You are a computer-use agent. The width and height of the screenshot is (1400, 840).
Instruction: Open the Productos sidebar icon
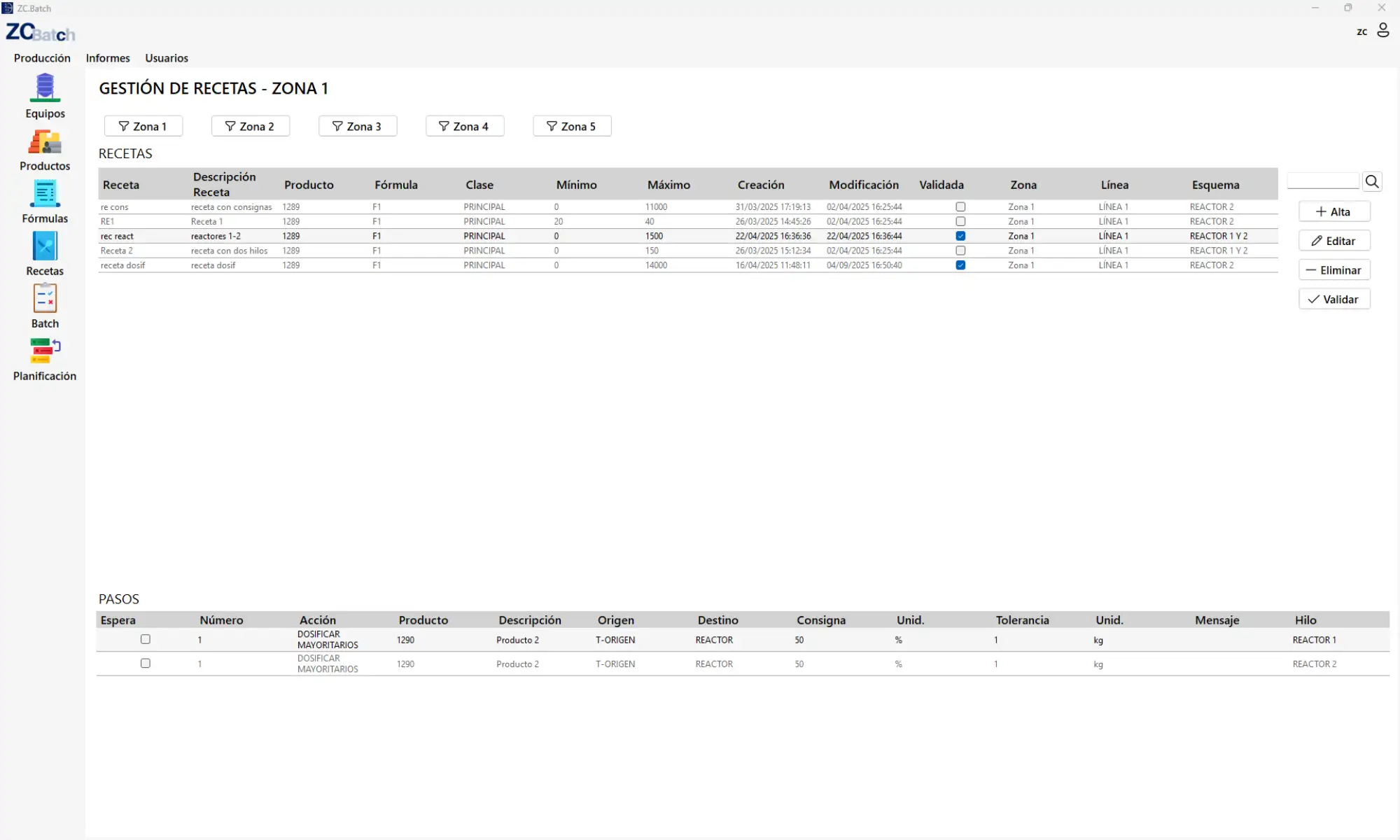point(45,142)
